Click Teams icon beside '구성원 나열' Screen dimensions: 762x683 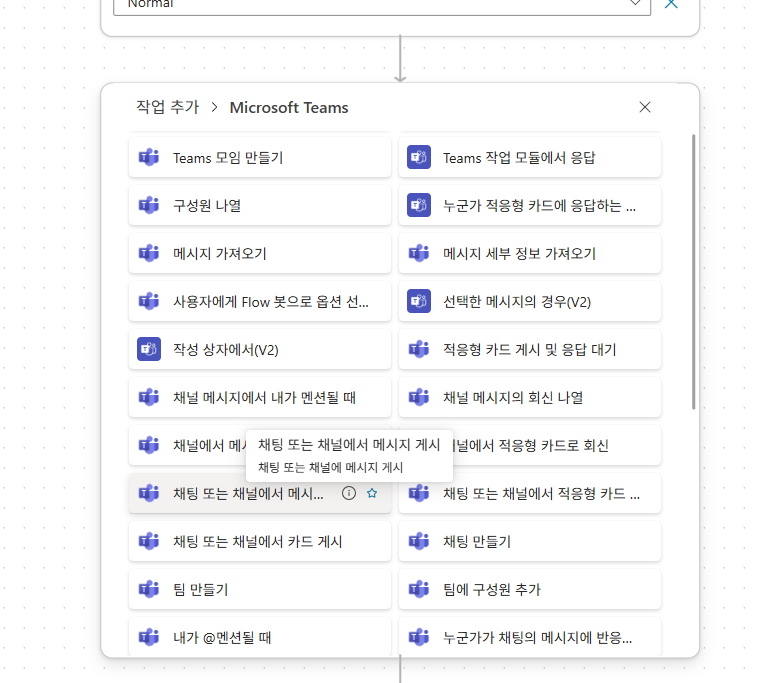pos(149,205)
